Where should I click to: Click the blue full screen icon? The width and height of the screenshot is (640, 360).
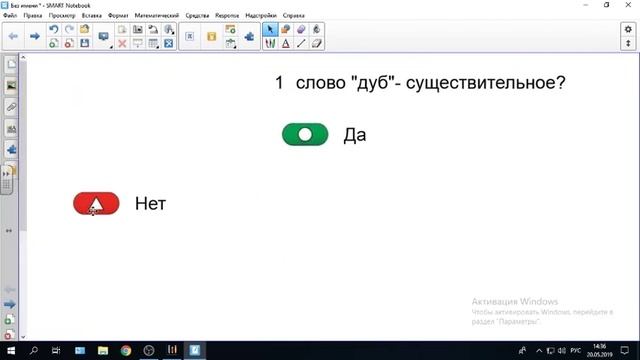click(x=169, y=43)
